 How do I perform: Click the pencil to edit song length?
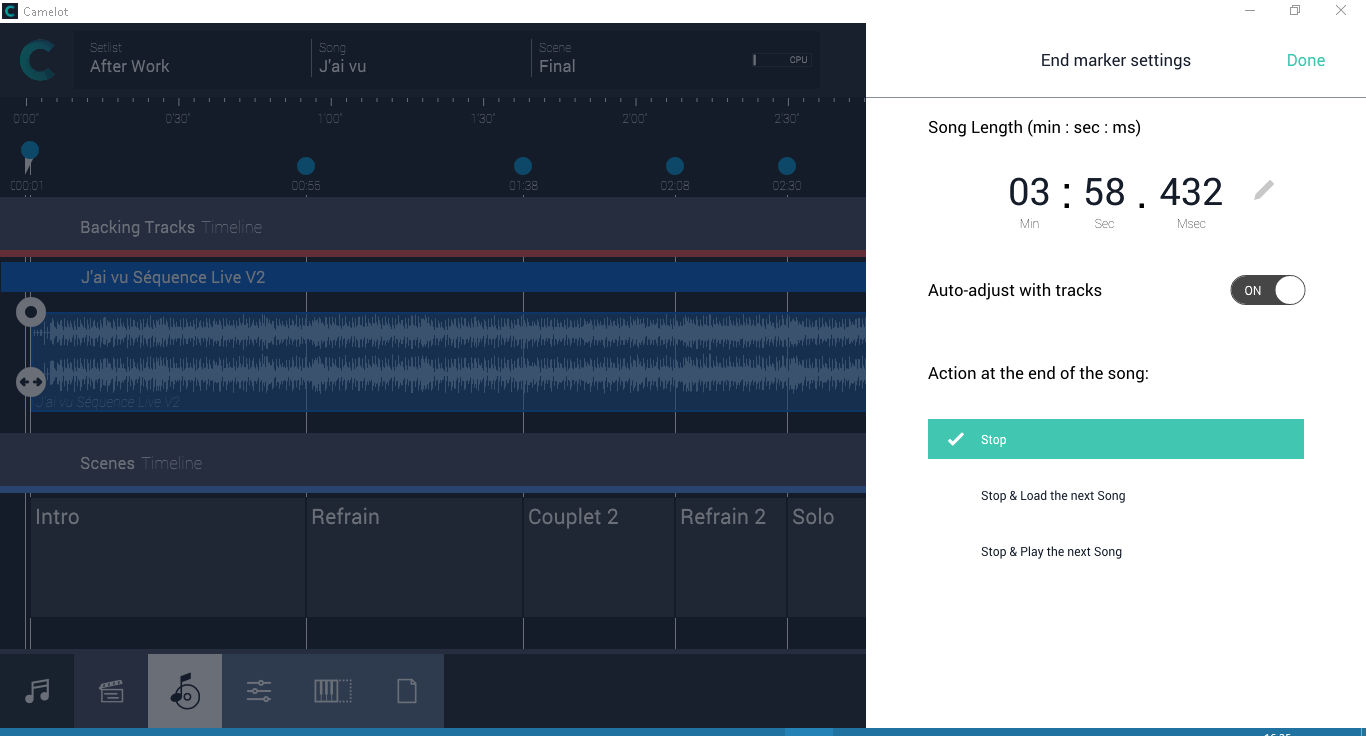point(1264,190)
